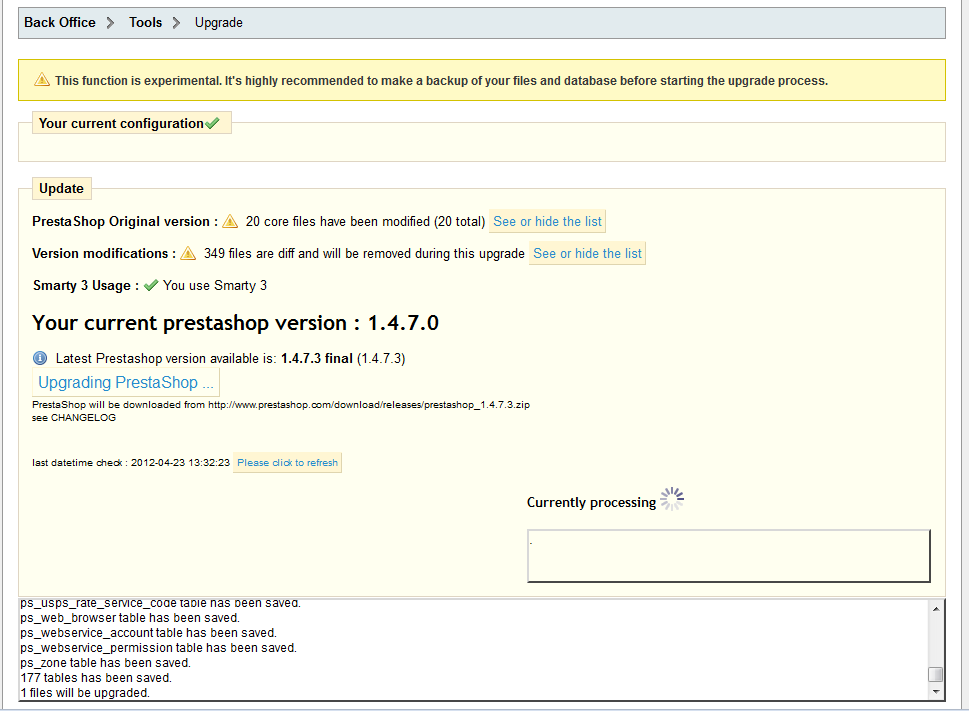Expand the list of diff files to remove
The width and height of the screenshot is (969, 711).
click(x=588, y=253)
